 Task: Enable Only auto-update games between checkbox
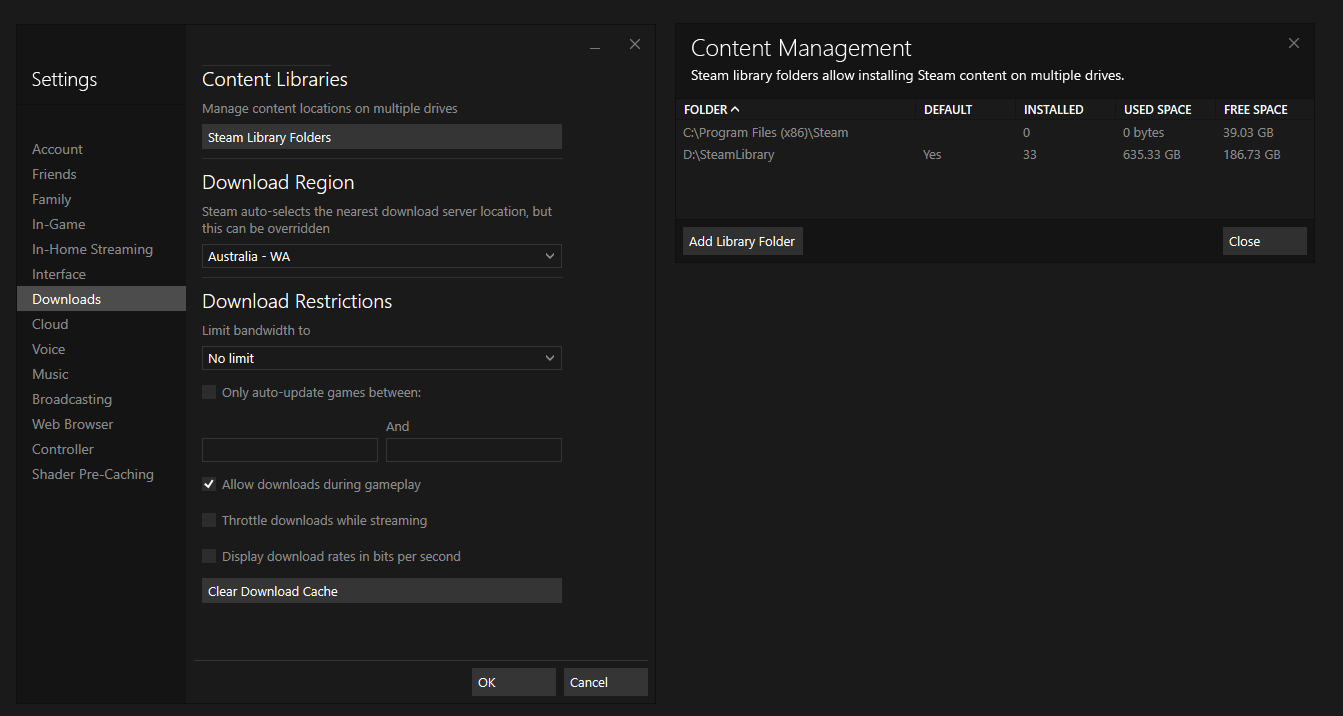click(x=209, y=392)
